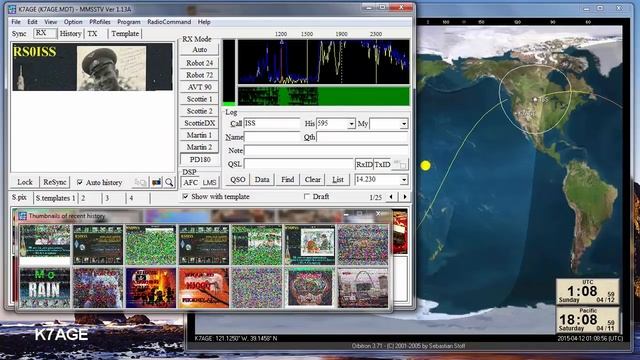Screen dimensions: 640x360
Task: Click the Name input field
Action: click(x=272, y=137)
